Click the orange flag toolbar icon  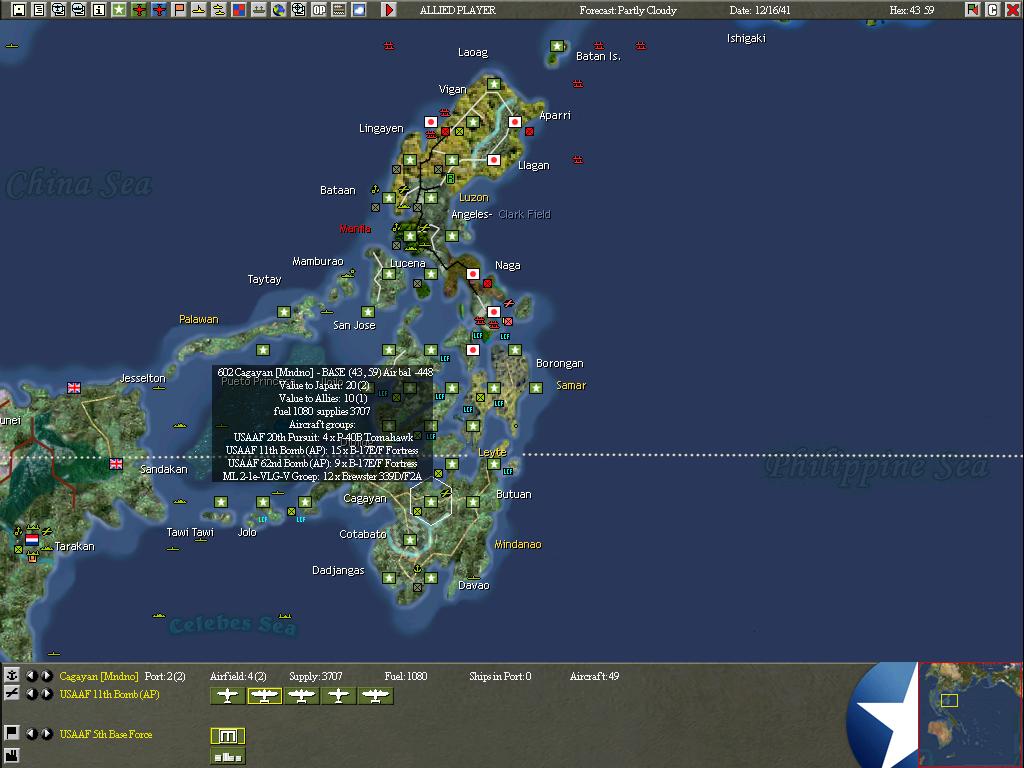[179, 10]
